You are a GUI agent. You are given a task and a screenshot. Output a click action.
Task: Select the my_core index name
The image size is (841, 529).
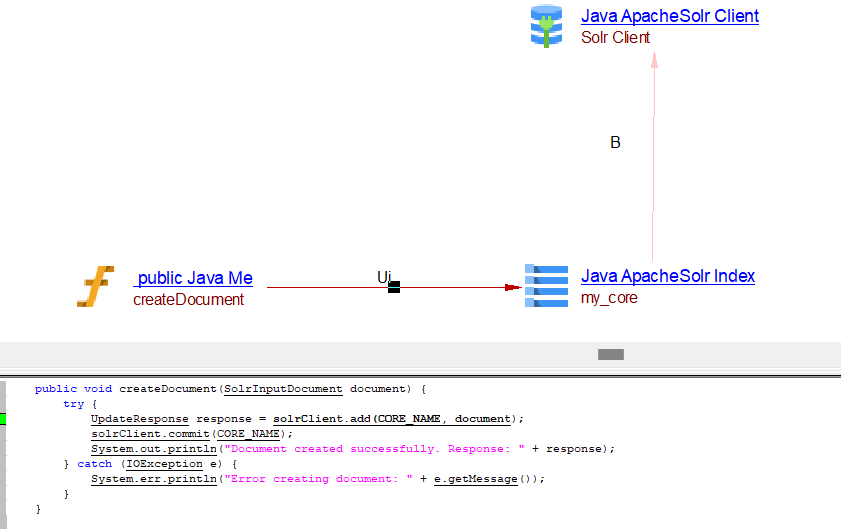[x=609, y=298]
